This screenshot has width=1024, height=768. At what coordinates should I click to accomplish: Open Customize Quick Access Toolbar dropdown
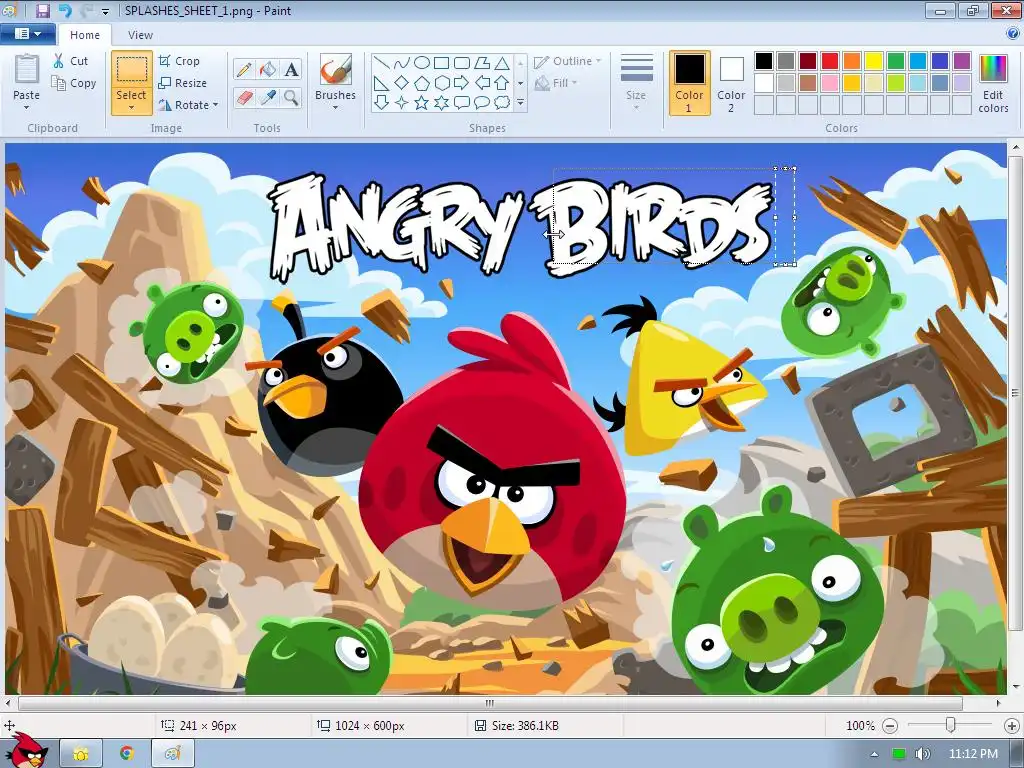click(106, 11)
